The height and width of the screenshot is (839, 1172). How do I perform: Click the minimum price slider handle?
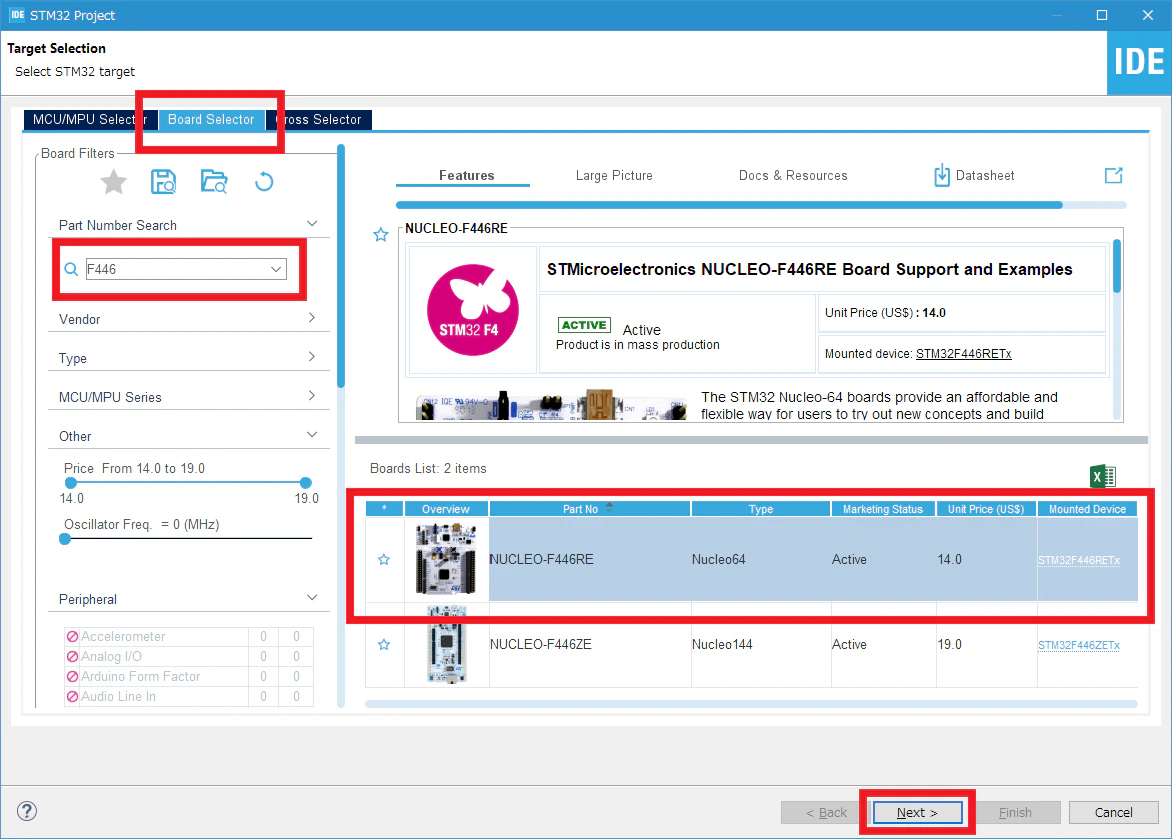tap(71, 483)
